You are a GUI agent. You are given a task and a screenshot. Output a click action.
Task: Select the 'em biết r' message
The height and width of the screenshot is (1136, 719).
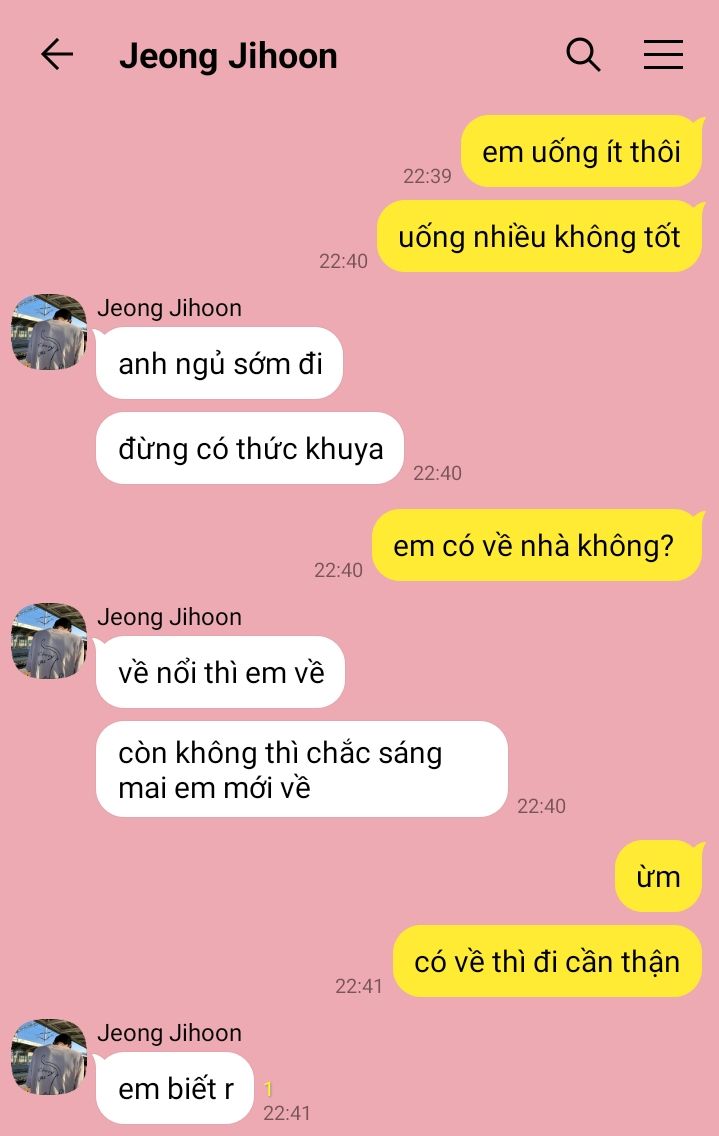pyautogui.click(x=175, y=1088)
